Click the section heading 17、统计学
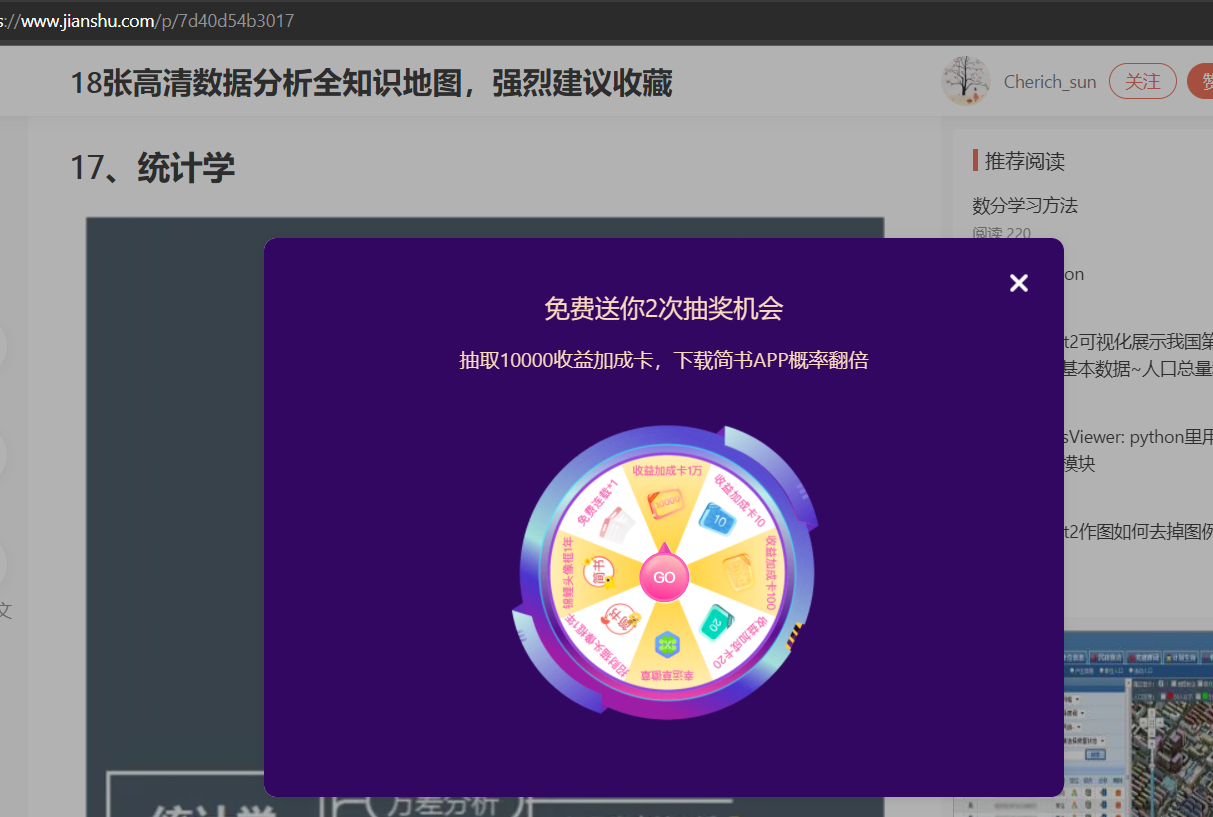Image resolution: width=1213 pixels, height=817 pixels. [152, 167]
